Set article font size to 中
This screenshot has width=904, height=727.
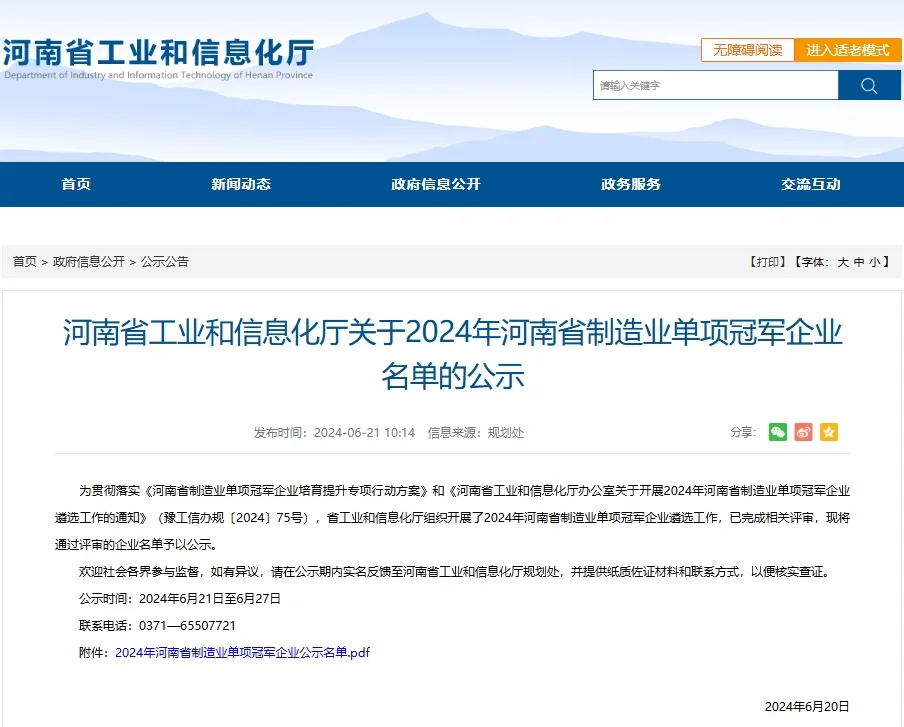860,261
